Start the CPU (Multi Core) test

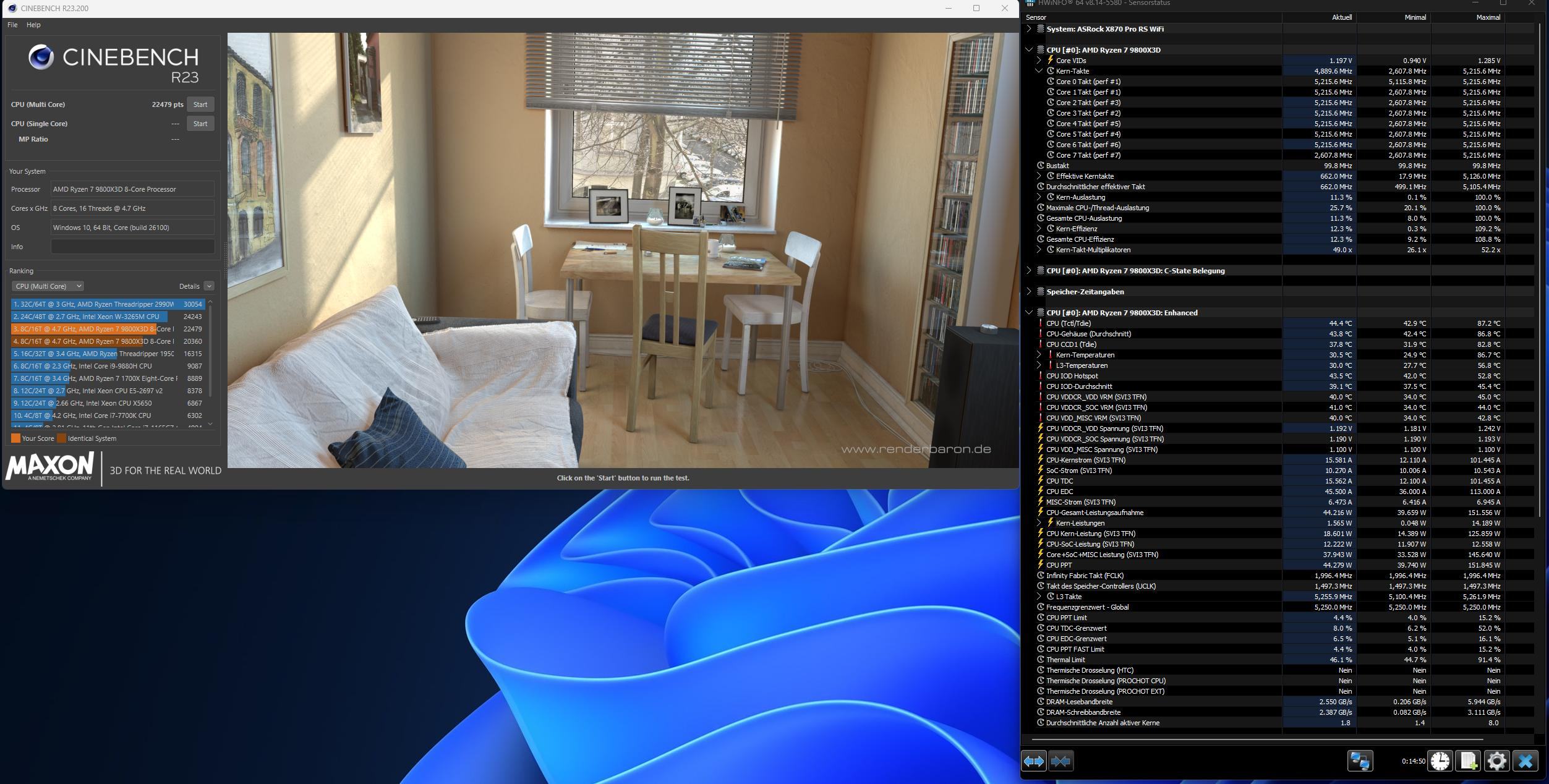[200, 104]
